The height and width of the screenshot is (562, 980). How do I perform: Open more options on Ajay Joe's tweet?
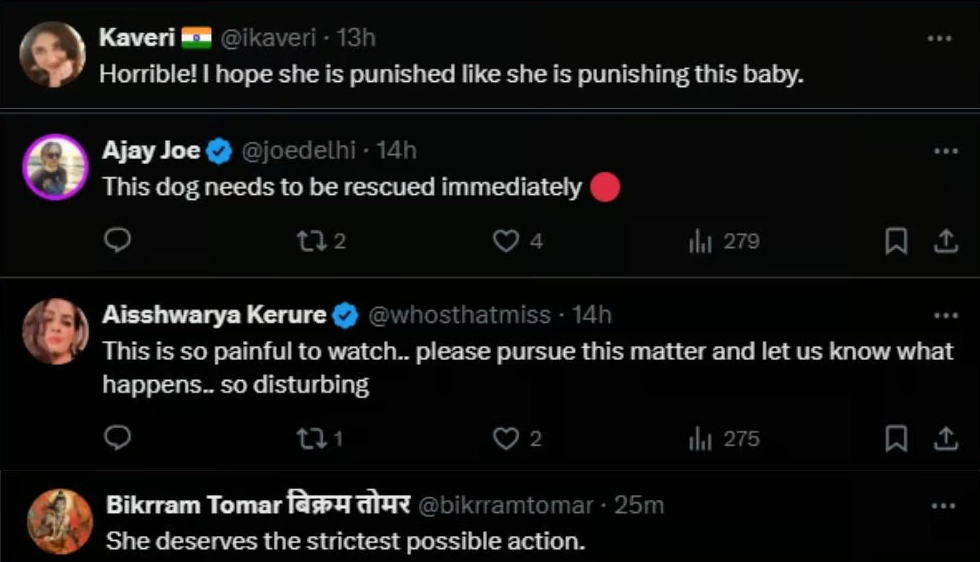pos(945,151)
